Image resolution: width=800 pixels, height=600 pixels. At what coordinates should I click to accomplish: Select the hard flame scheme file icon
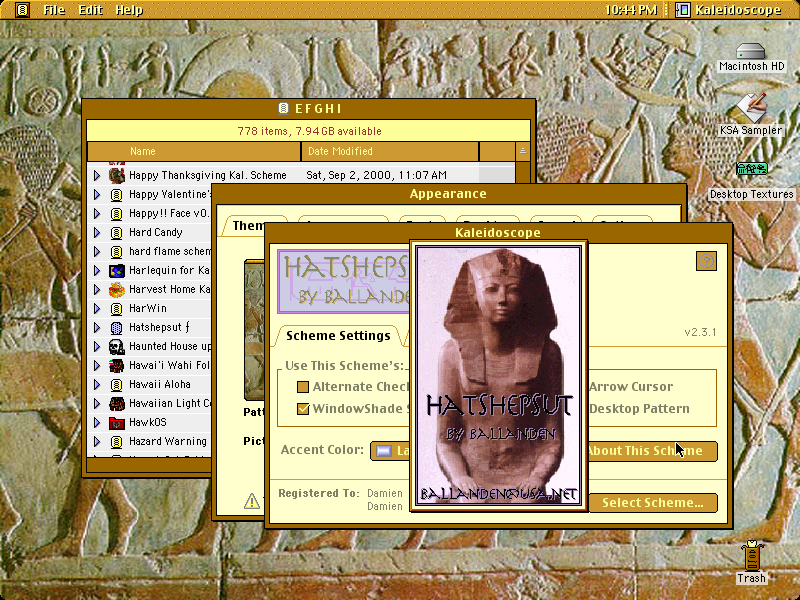click(x=116, y=252)
